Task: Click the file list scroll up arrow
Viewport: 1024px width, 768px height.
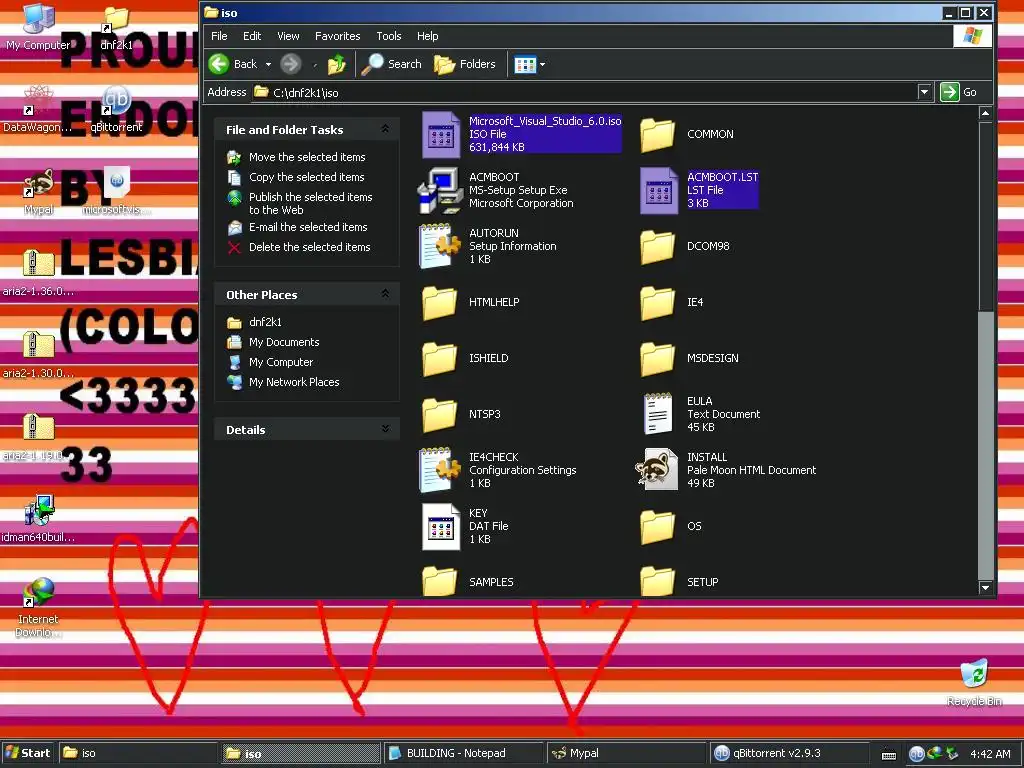Action: point(985,114)
